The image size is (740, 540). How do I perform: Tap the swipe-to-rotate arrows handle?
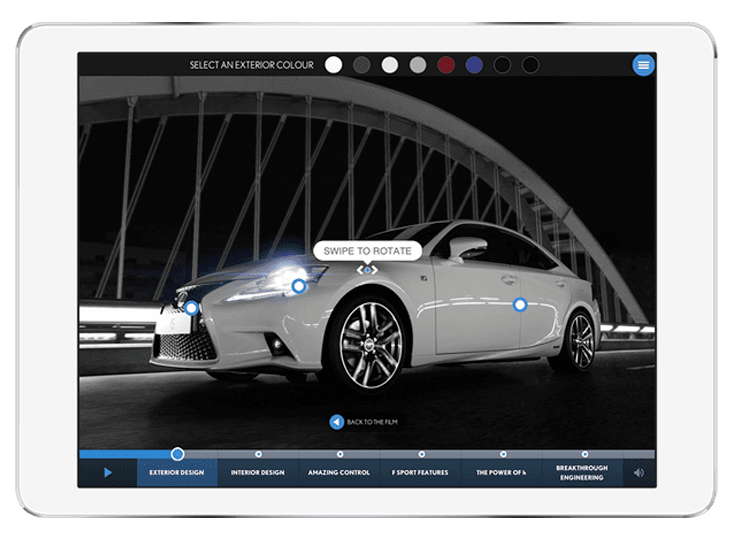click(367, 270)
